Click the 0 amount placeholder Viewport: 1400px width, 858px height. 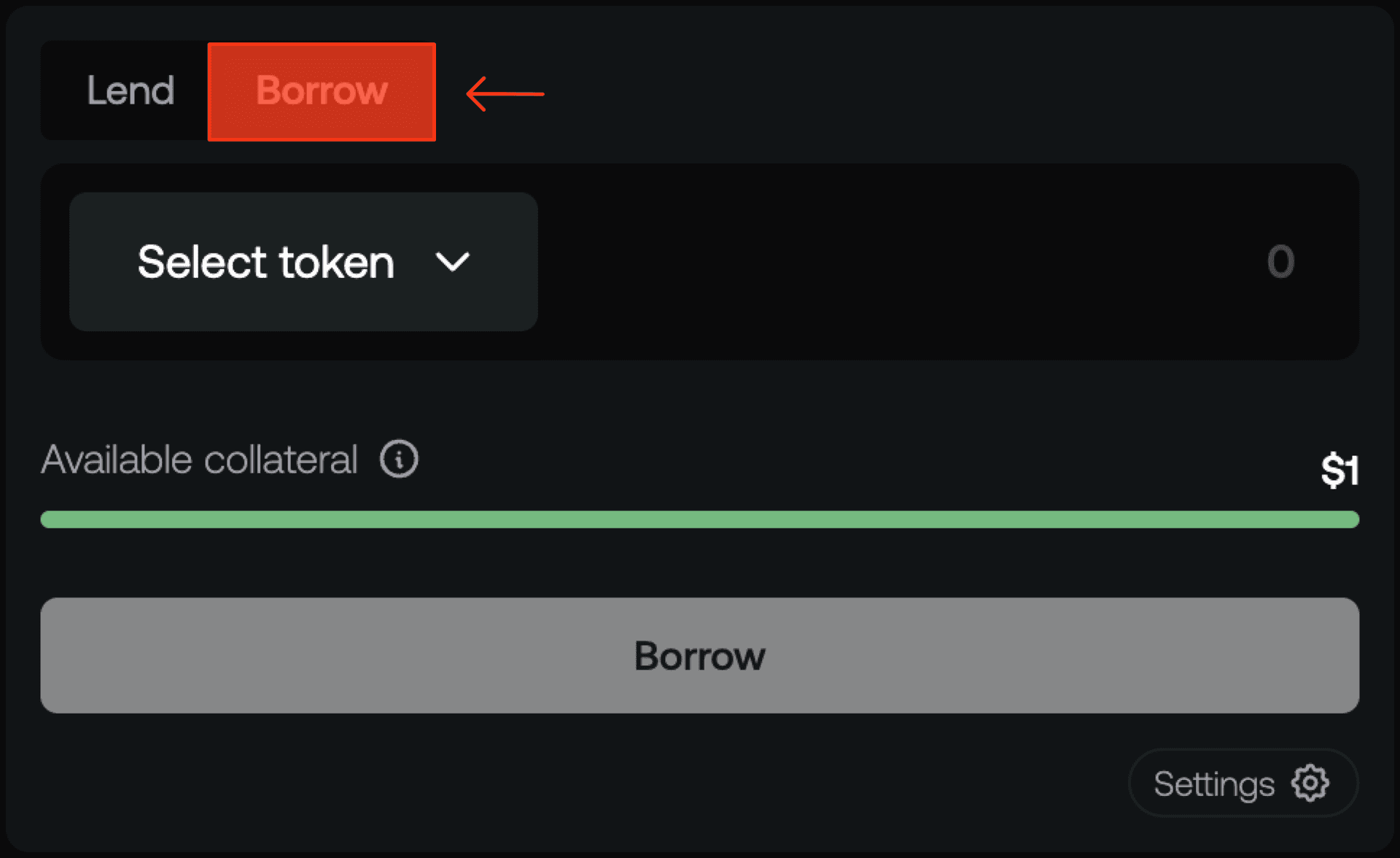[x=1280, y=261]
